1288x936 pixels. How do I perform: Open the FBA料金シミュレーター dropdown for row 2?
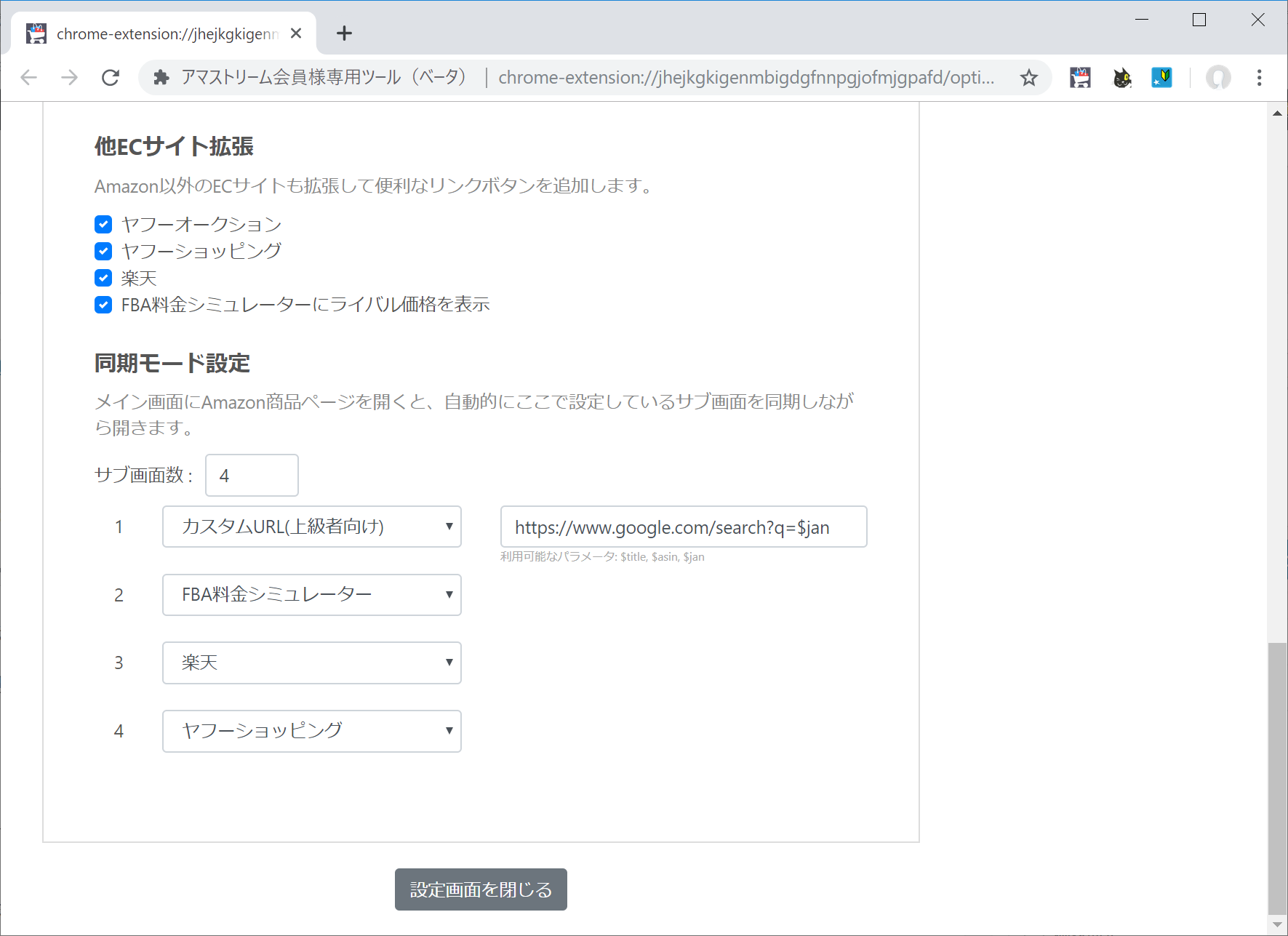click(x=312, y=595)
